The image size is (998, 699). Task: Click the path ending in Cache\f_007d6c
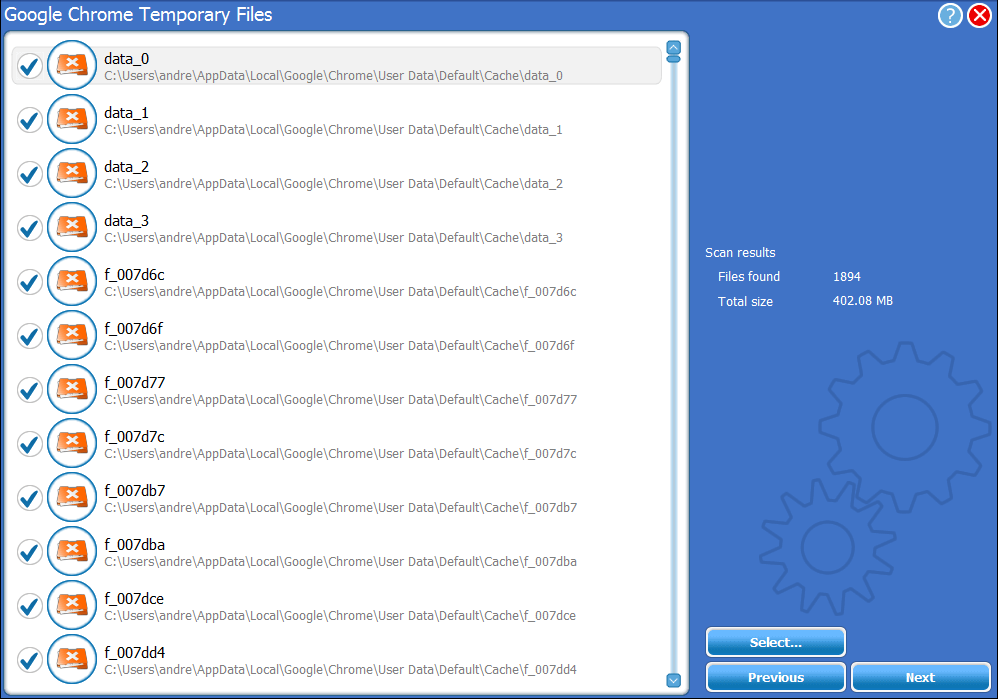coord(341,292)
